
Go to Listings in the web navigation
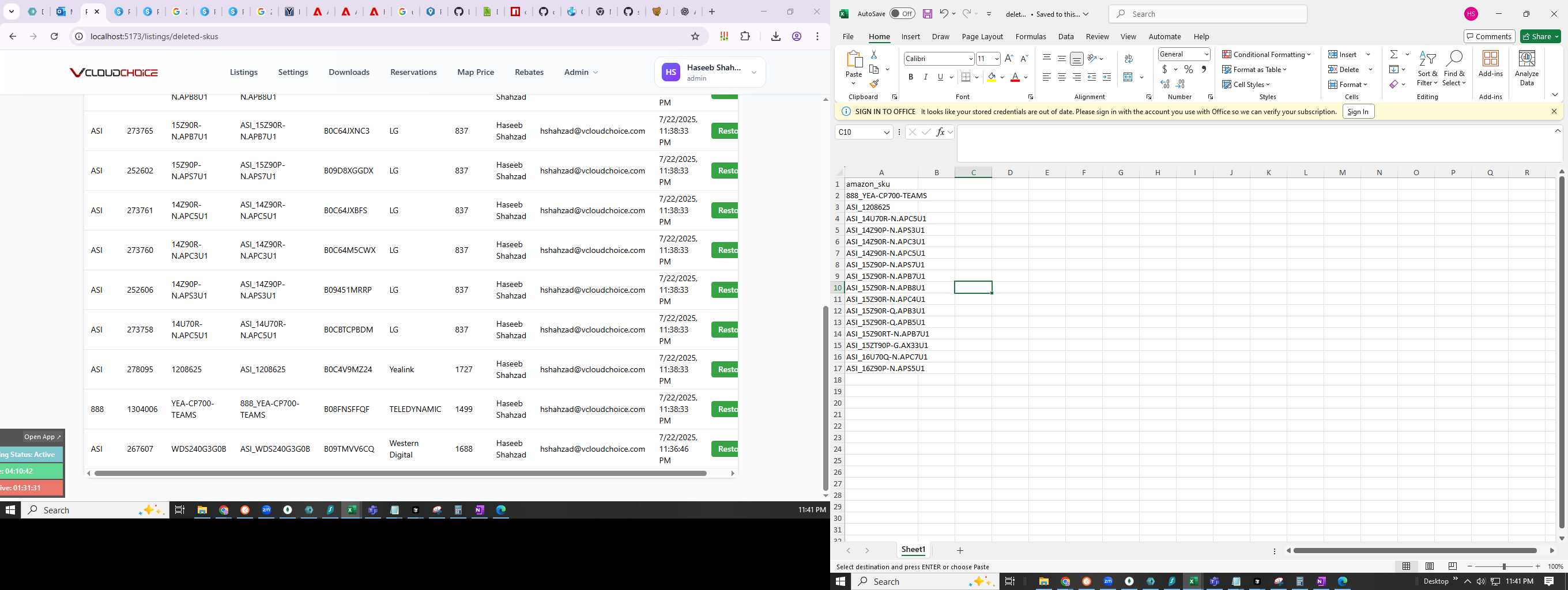point(243,73)
